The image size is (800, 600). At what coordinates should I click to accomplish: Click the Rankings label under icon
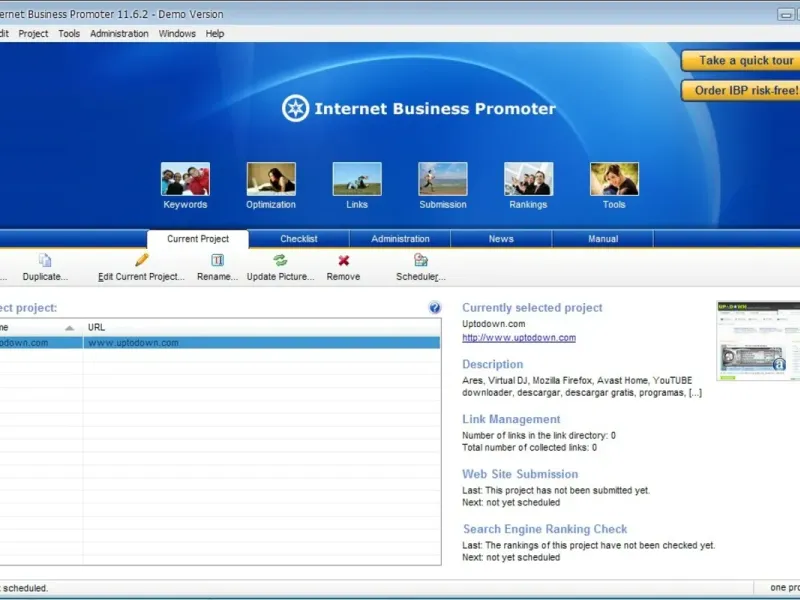tap(528, 205)
